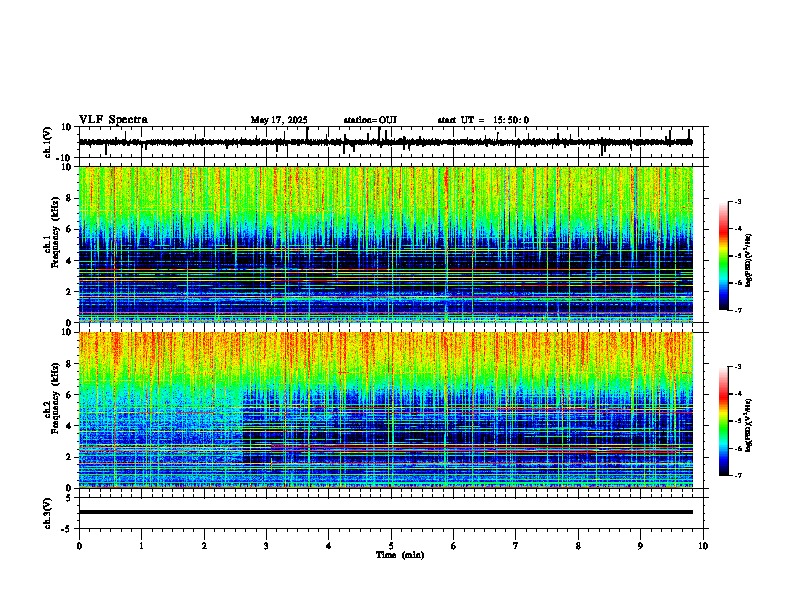This screenshot has width=792, height=612.
Task: Click the 'station=OUI' label
Action: [x=370, y=120]
